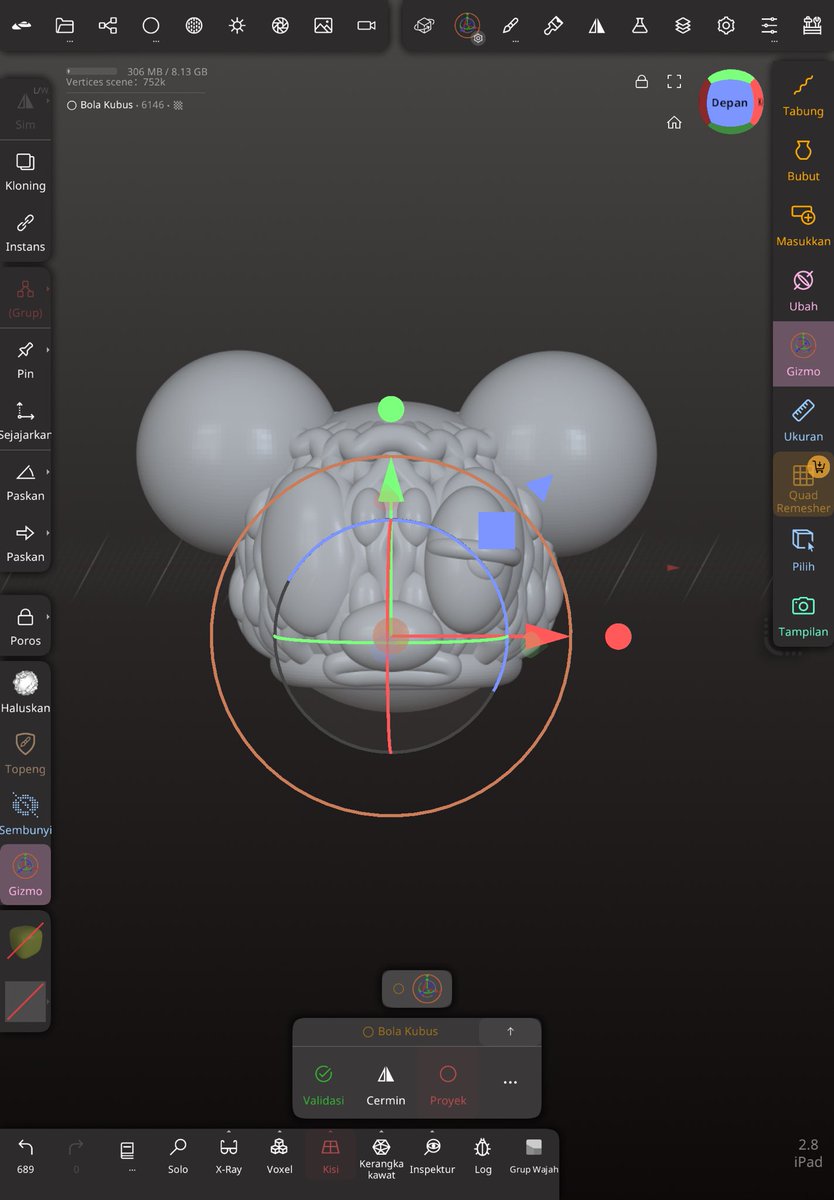Open the topology circle menu
834x1200 pixels.
151,26
